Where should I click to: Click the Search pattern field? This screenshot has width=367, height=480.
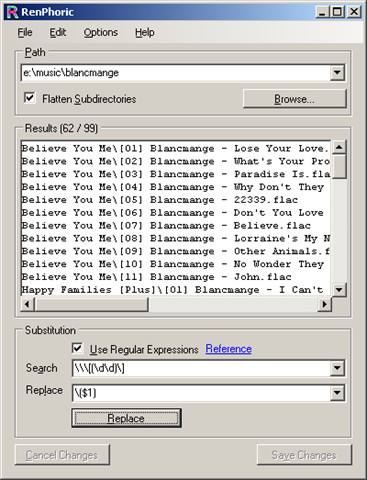click(201, 368)
